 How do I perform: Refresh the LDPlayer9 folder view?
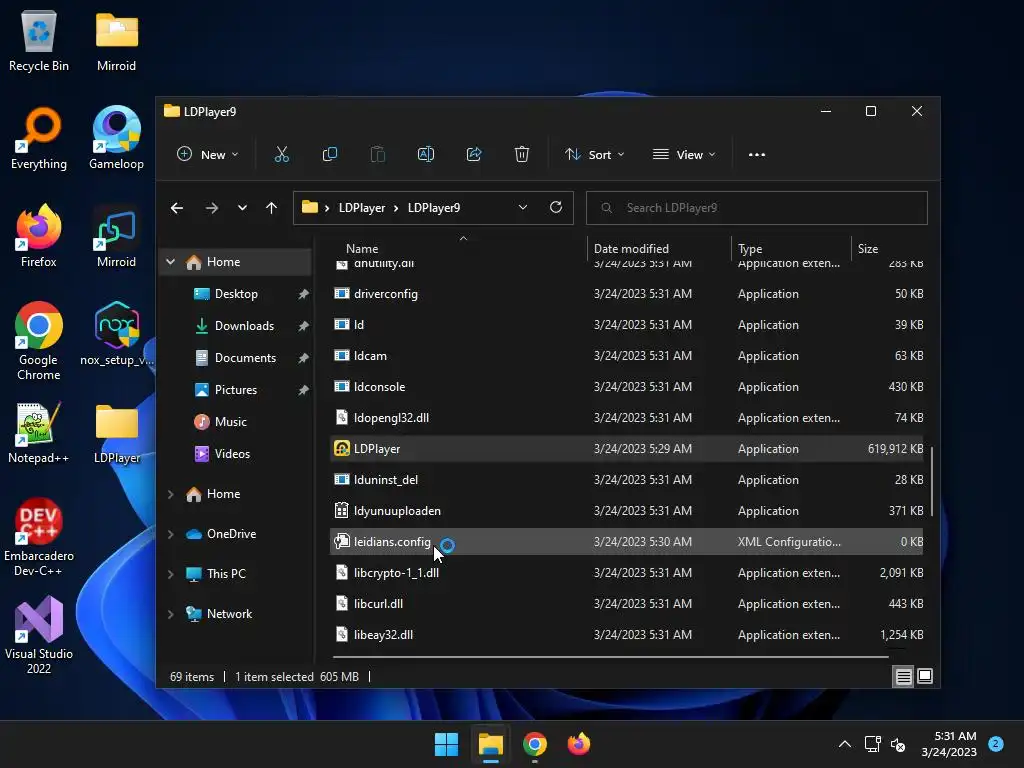(556, 207)
